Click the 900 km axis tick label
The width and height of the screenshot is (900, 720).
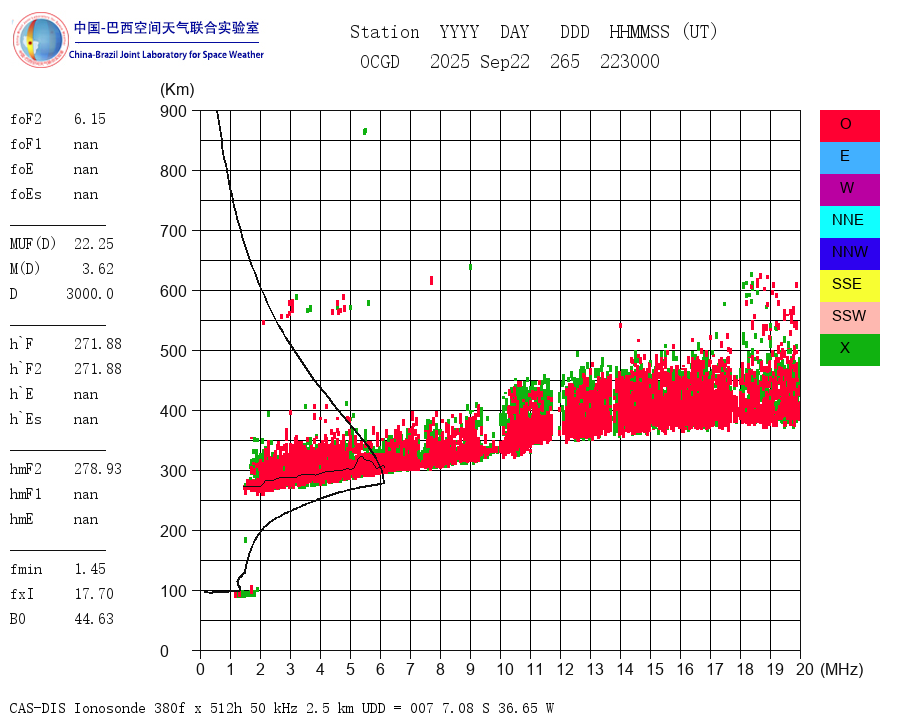point(173,111)
